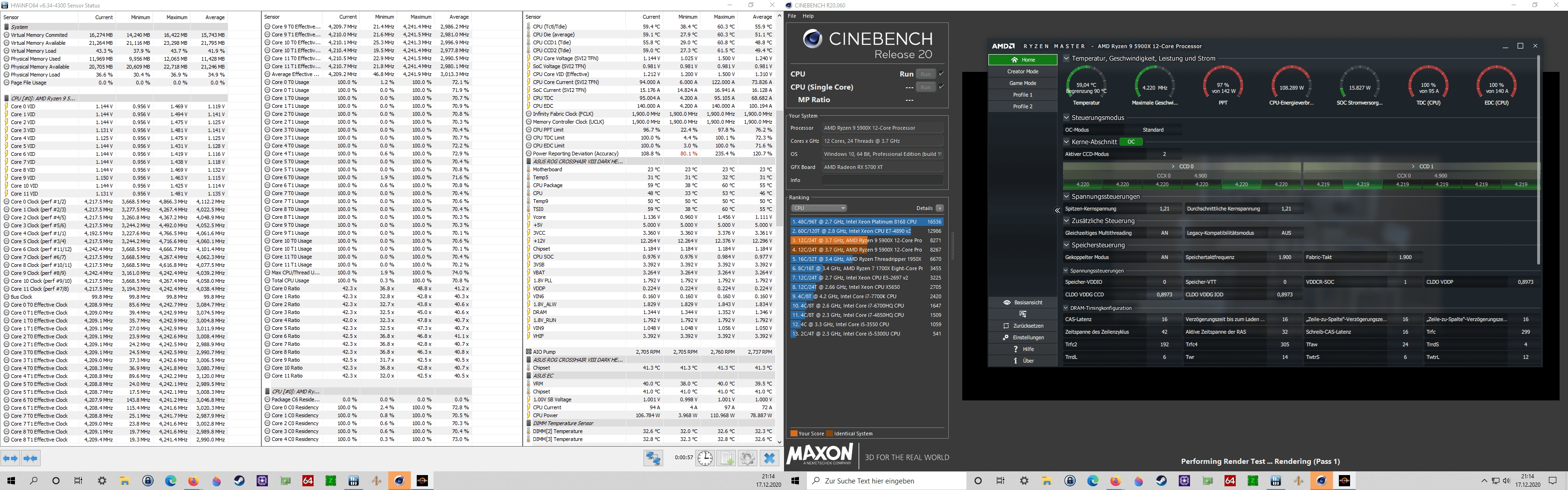
Task: Open Help menu in Cinebench
Action: [808, 16]
